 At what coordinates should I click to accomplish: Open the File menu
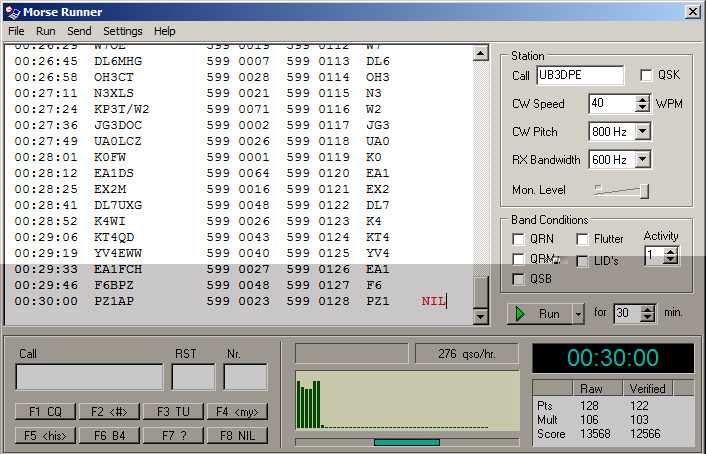(16, 31)
